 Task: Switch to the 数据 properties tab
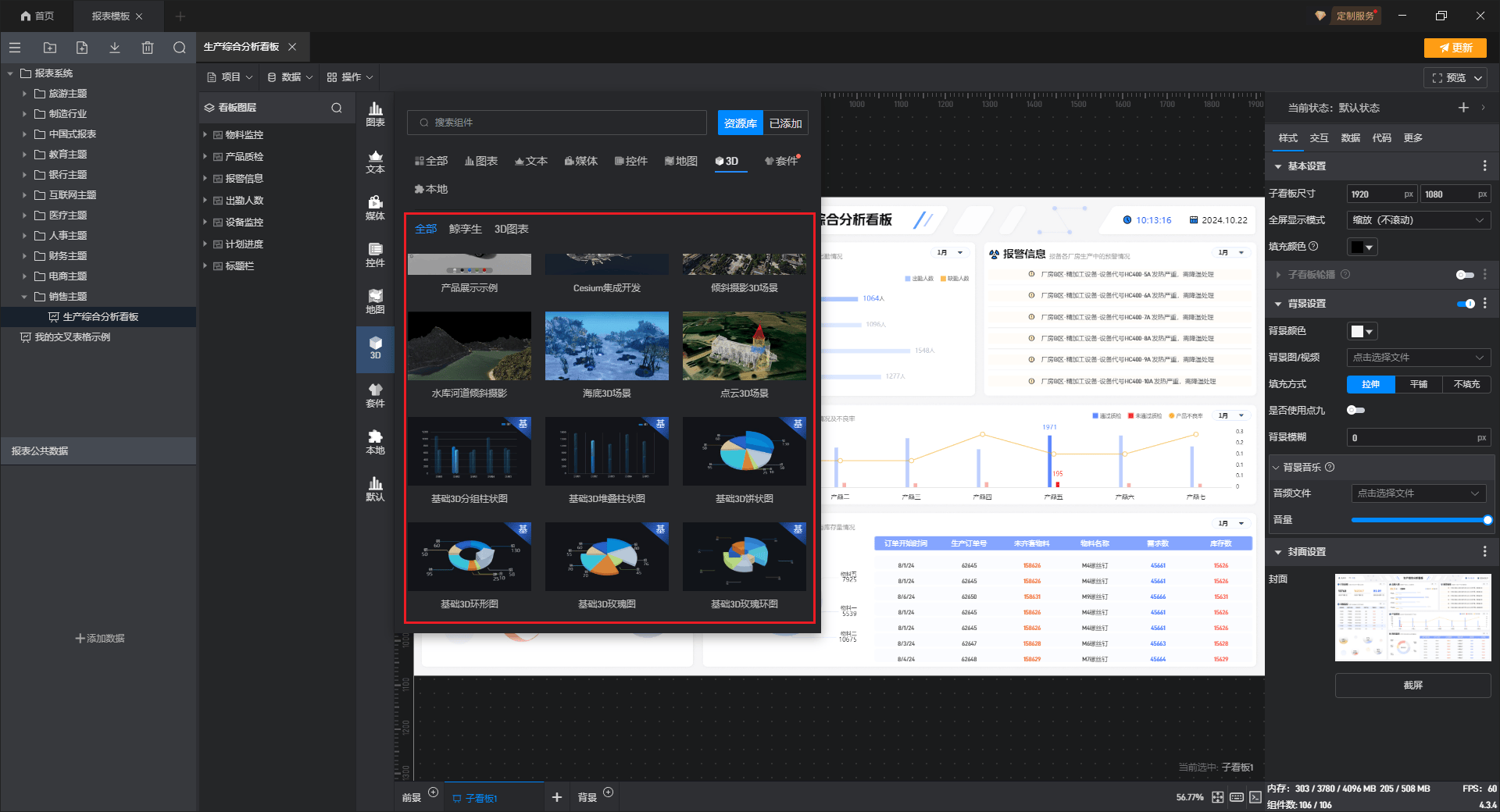1350,138
